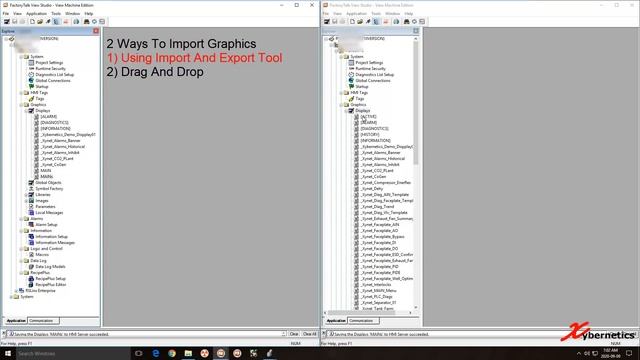Open RecipePlus Editor in left window
Screen dimensions: 640x360
point(51,284)
